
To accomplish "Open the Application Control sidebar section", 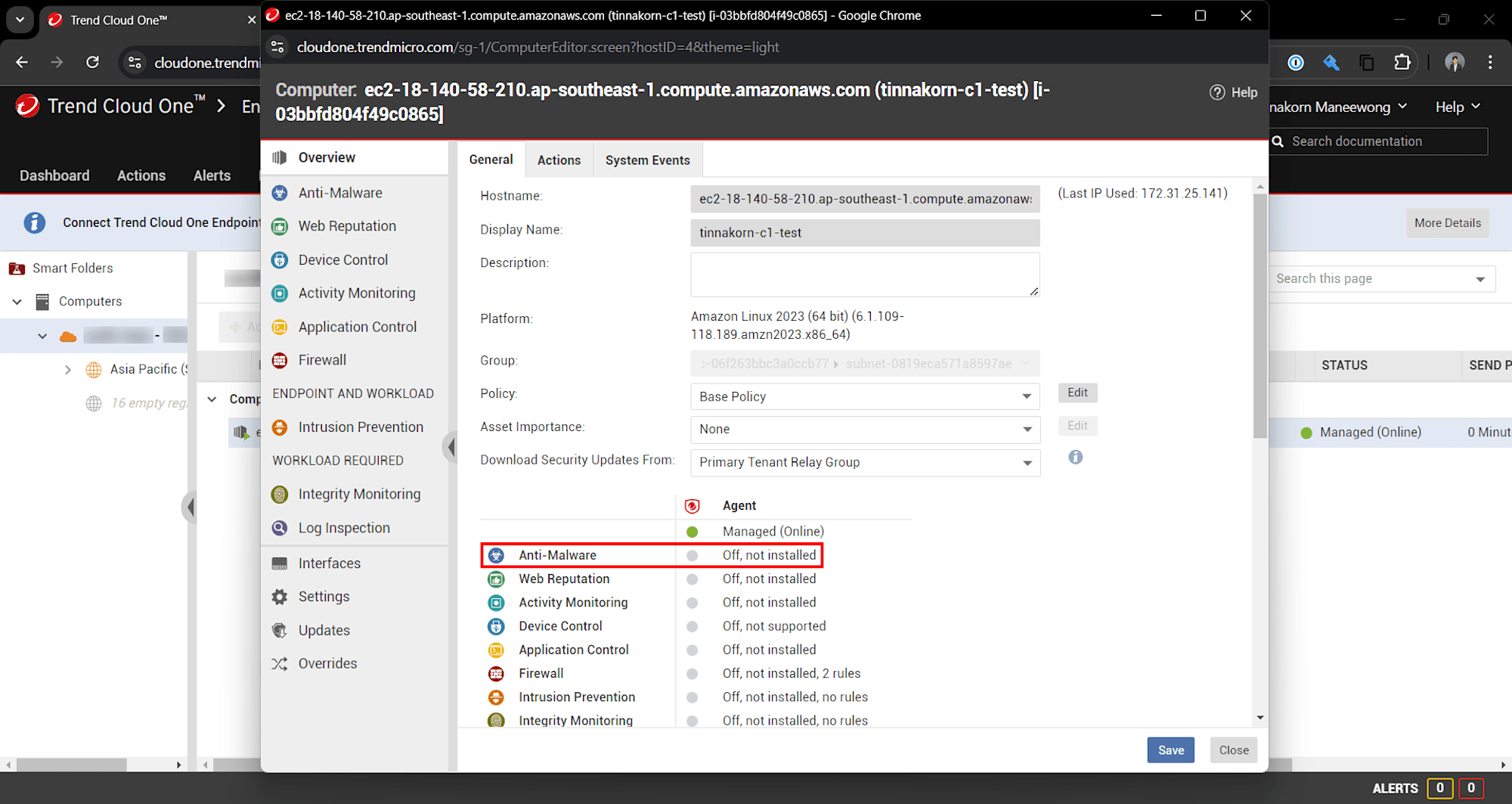I will [x=357, y=327].
